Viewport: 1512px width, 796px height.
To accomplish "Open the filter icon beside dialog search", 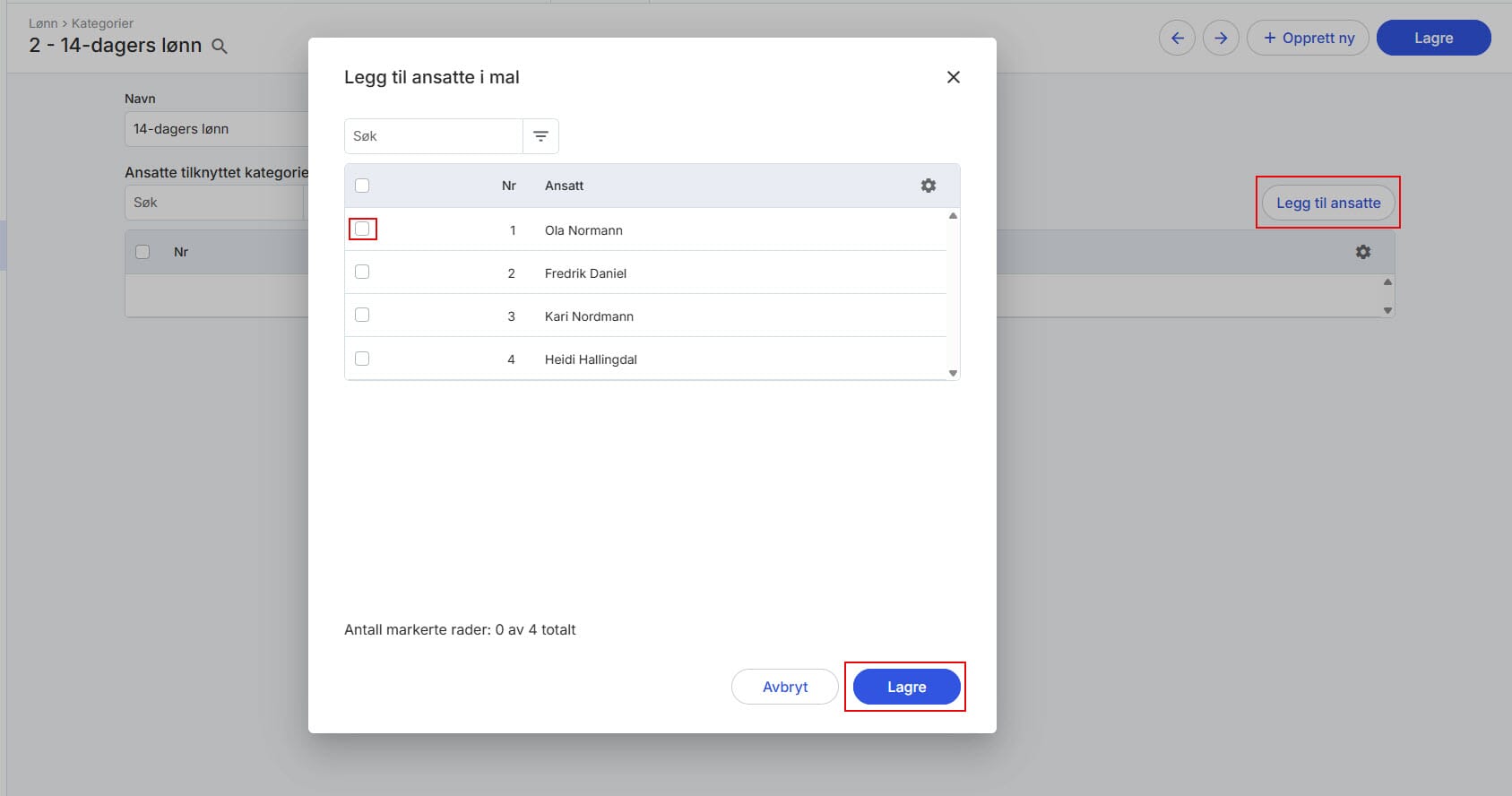I will (x=540, y=136).
